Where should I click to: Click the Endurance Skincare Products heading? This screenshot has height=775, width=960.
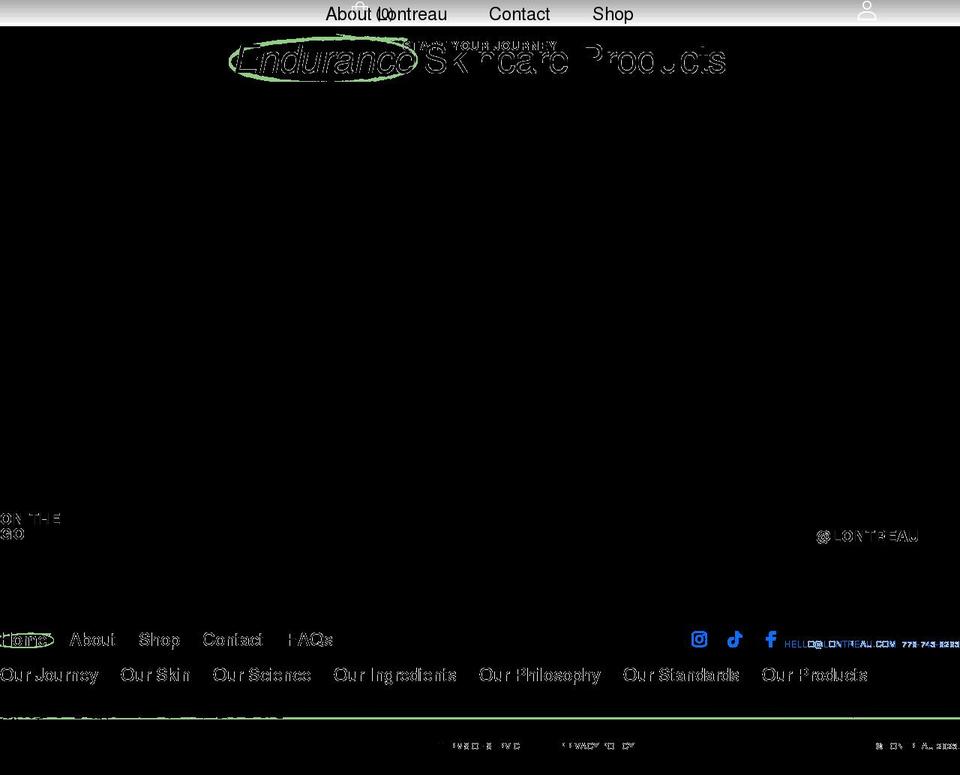coord(478,60)
